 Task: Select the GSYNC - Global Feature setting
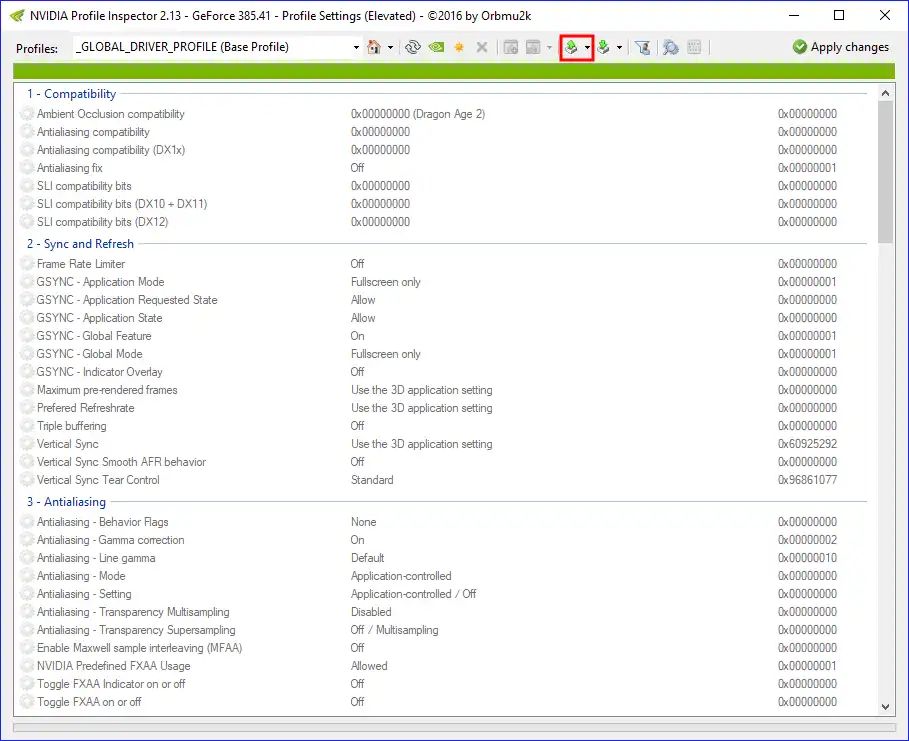click(96, 335)
